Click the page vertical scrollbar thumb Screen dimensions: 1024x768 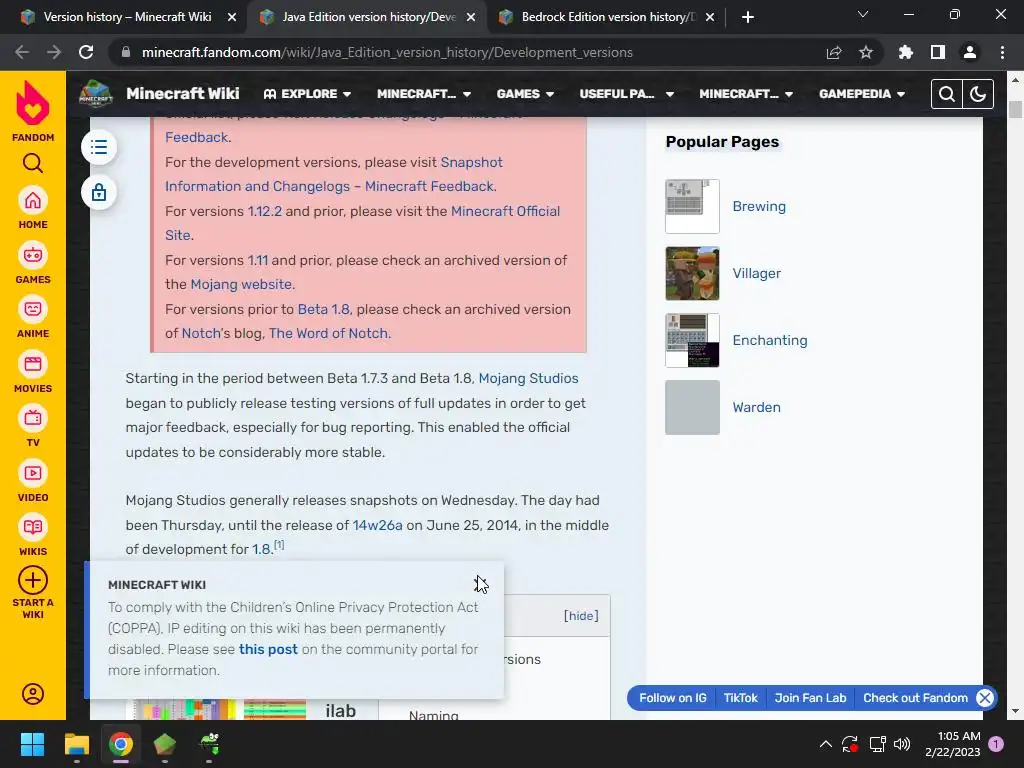pyautogui.click(x=1015, y=108)
